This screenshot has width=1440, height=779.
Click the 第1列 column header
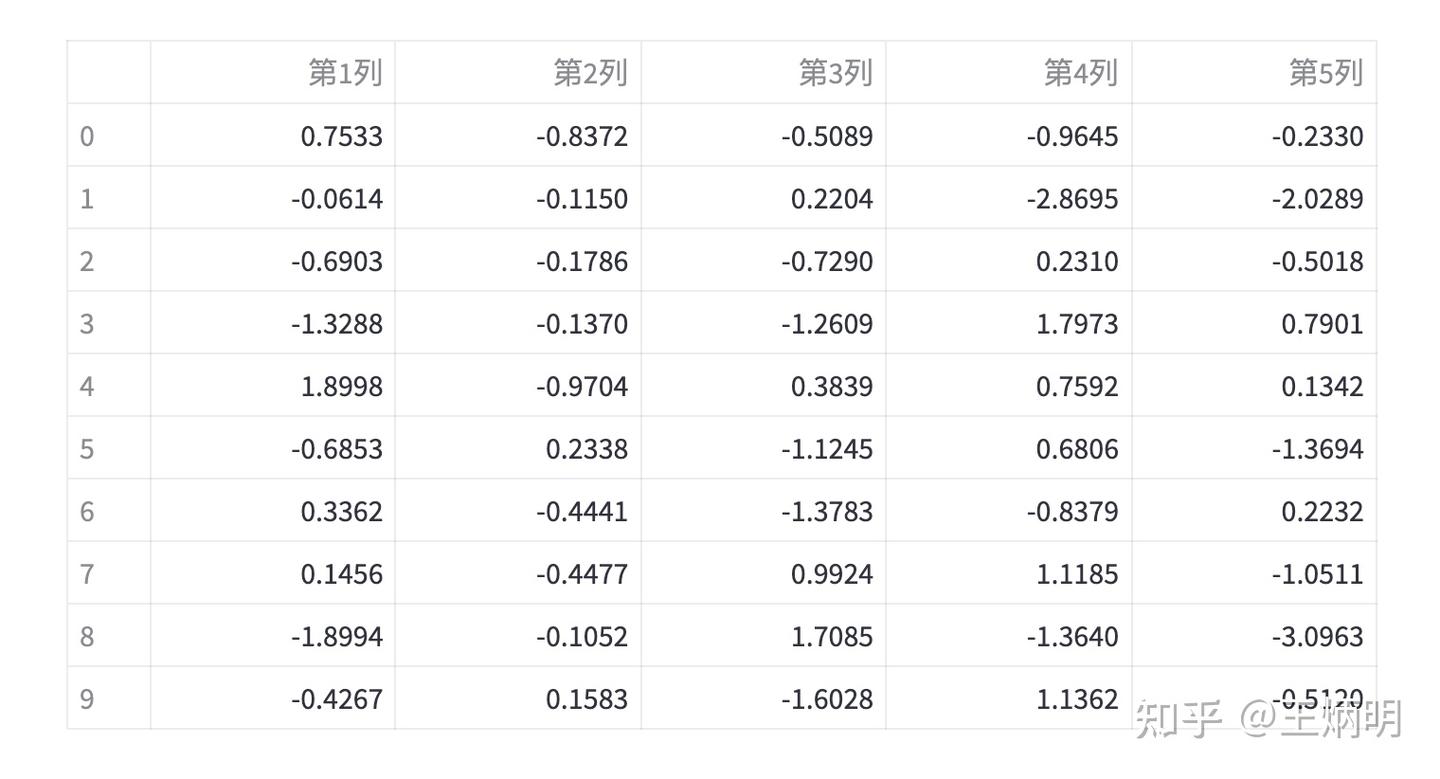273,73
